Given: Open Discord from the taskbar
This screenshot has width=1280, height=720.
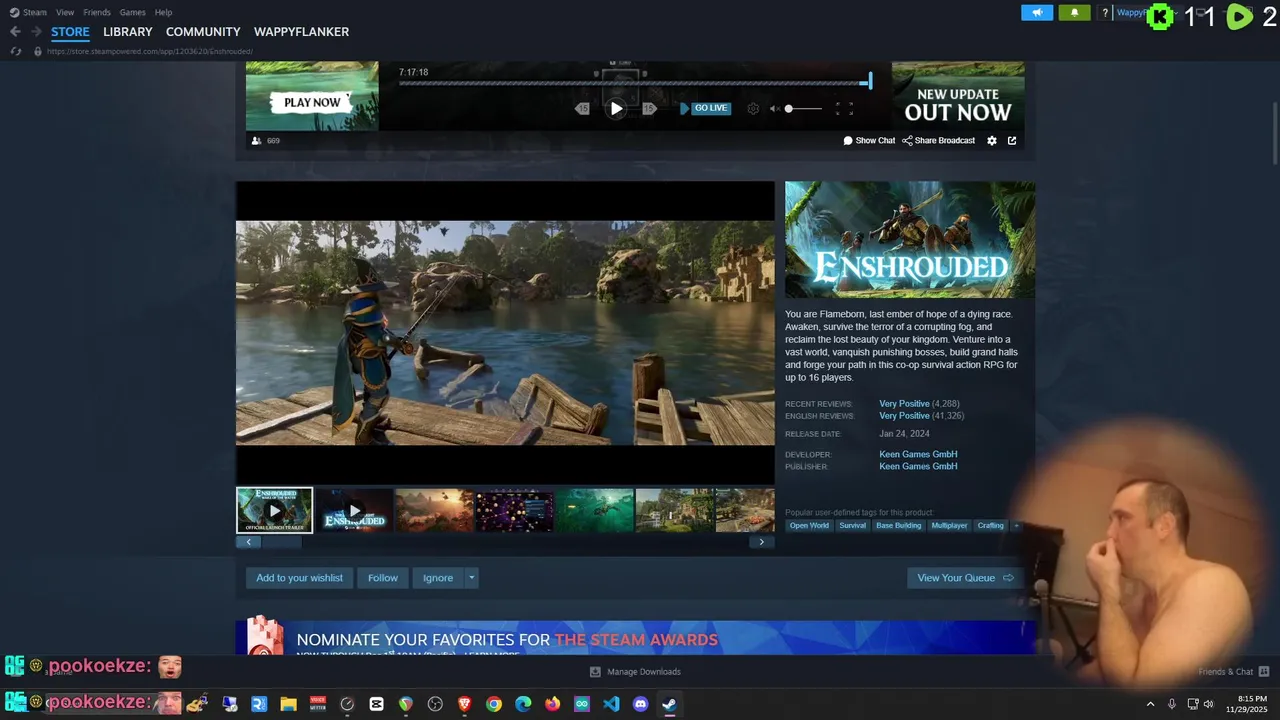Looking at the screenshot, I should point(641,704).
